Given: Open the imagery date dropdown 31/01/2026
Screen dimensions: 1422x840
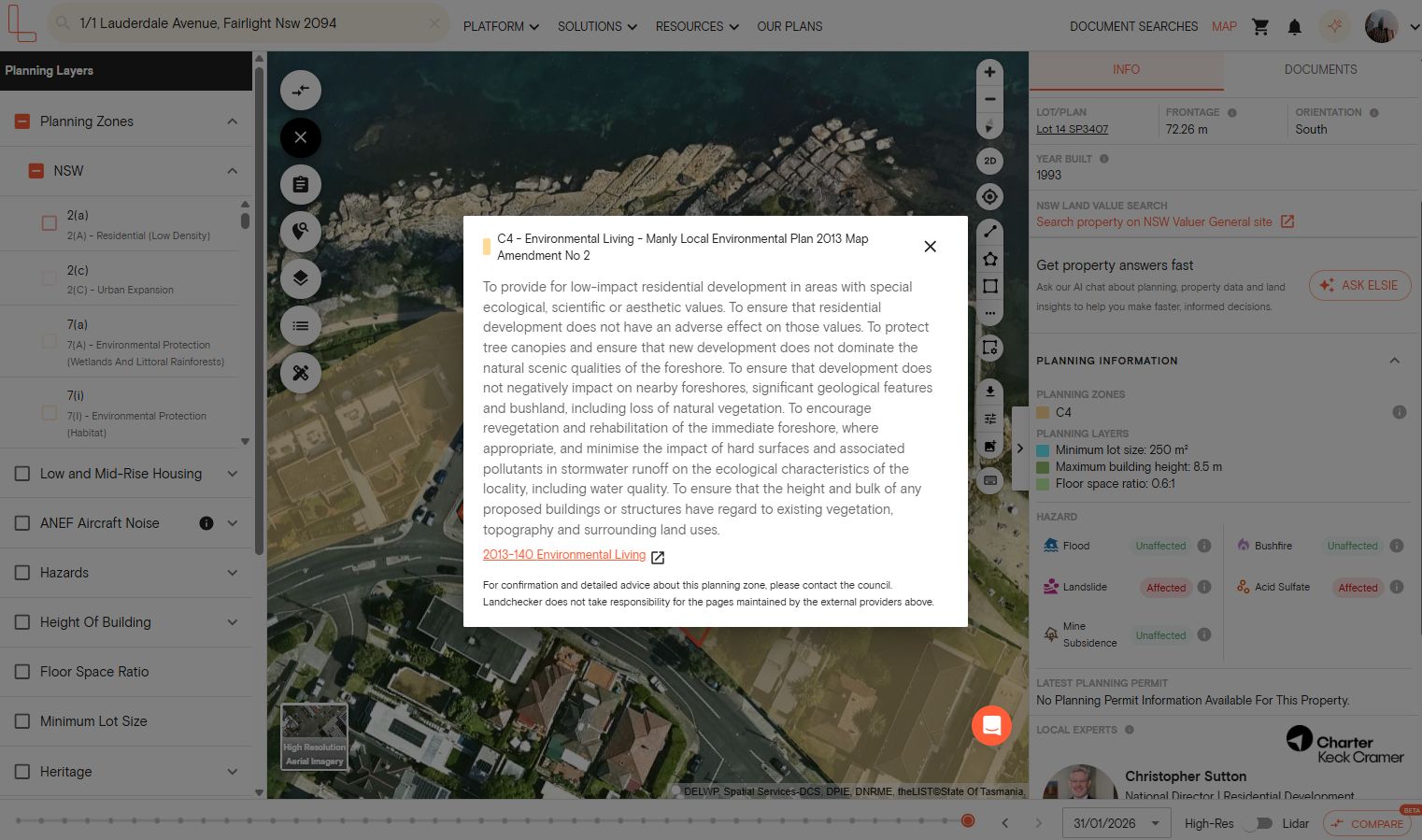Looking at the screenshot, I should (x=1116, y=823).
